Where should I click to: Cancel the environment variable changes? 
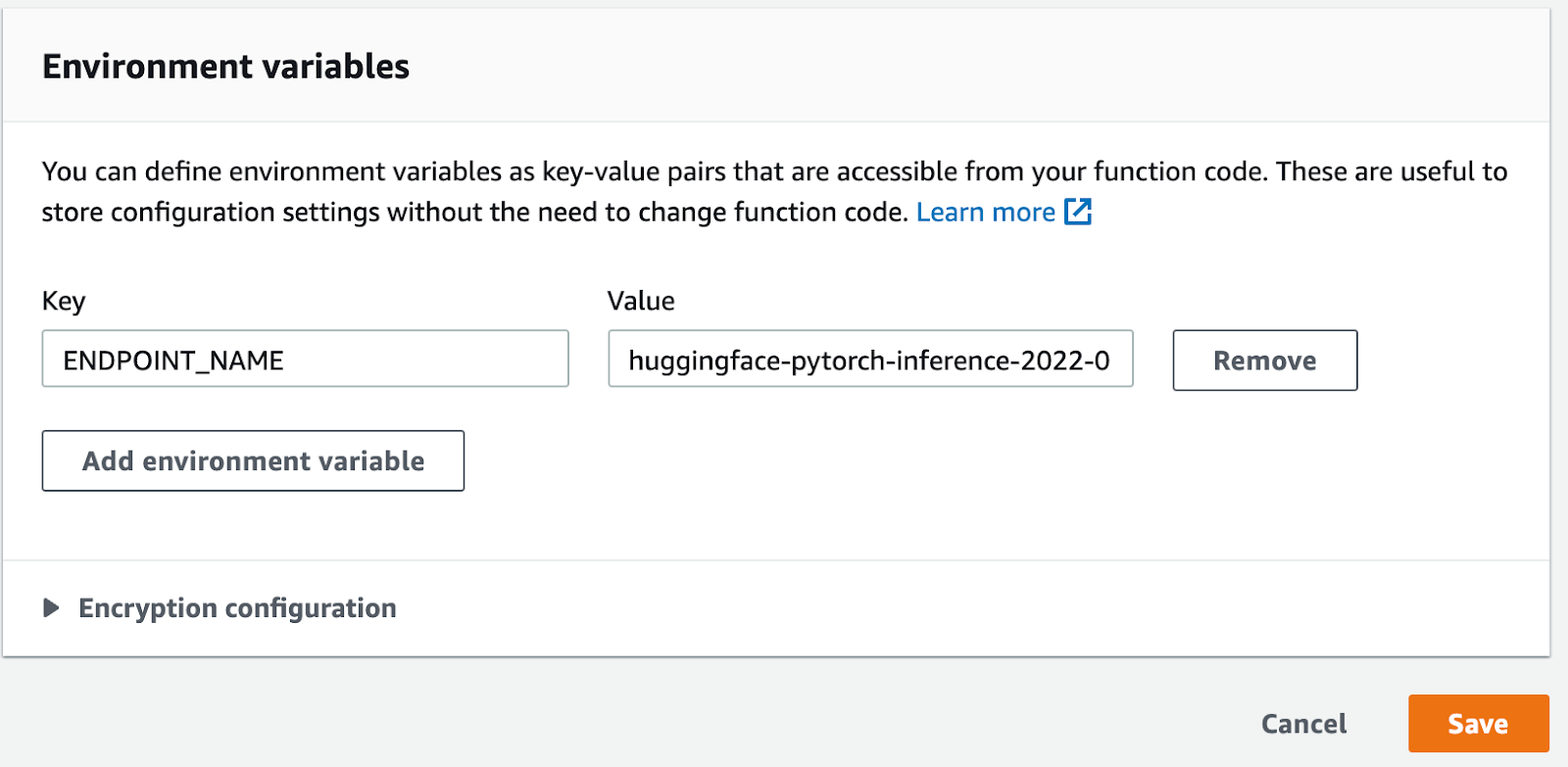tap(1303, 724)
